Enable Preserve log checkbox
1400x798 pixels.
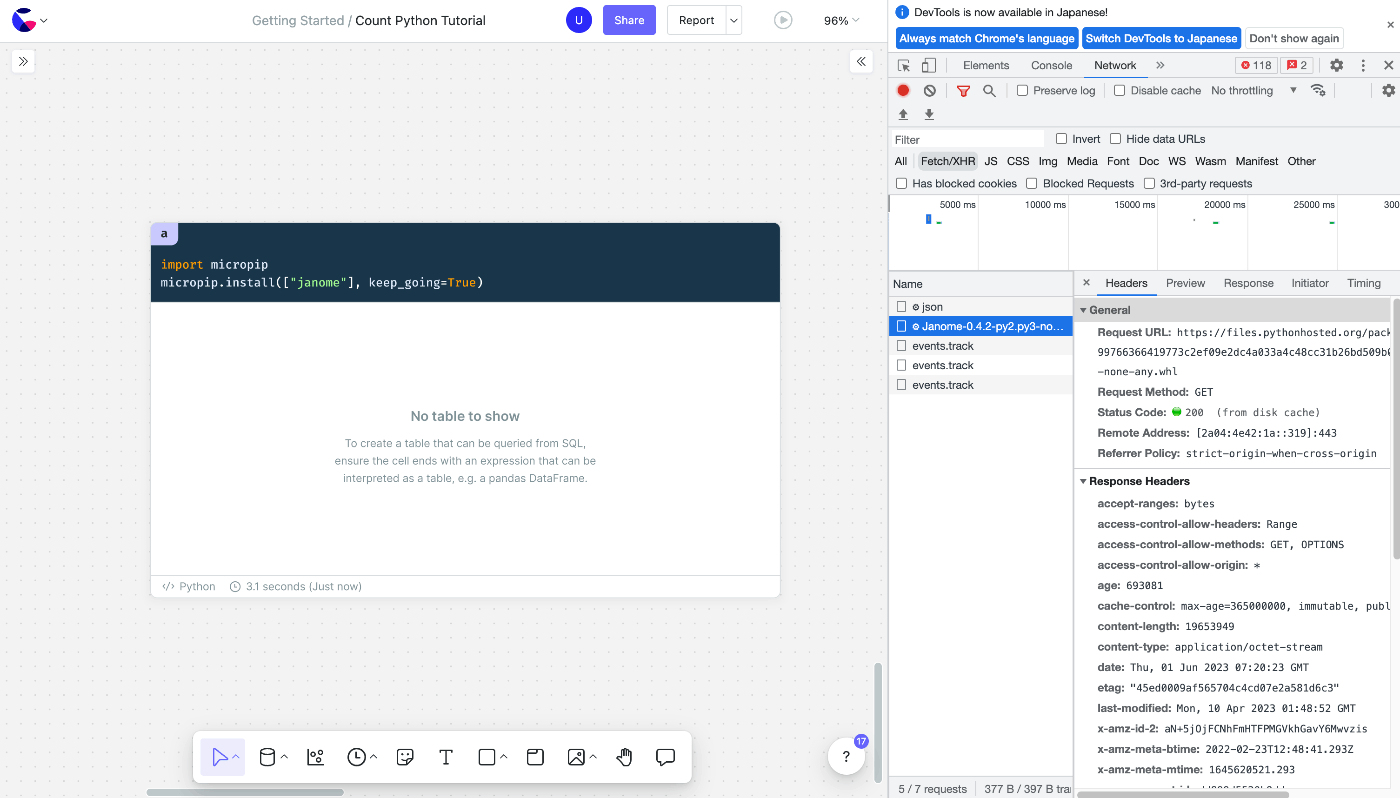pyautogui.click(x=1022, y=90)
